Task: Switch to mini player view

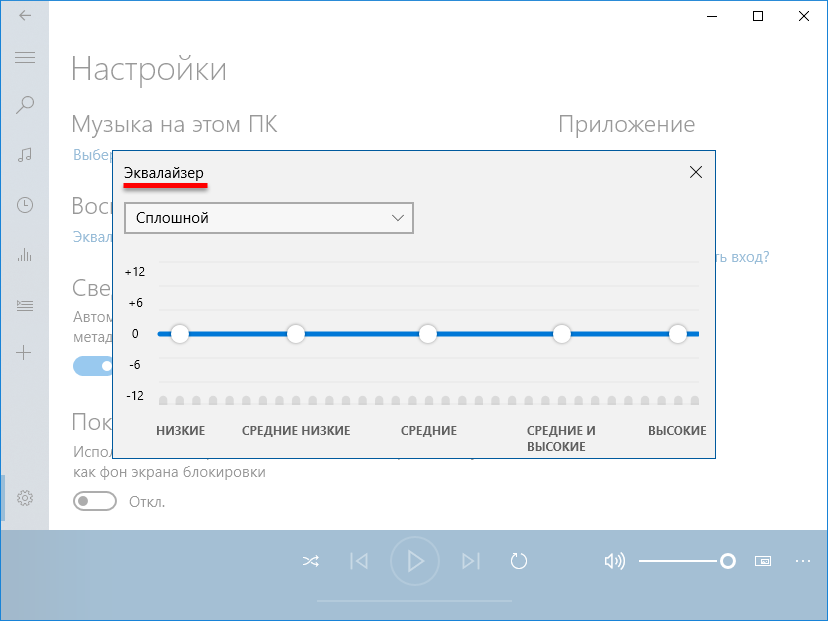Action: click(763, 561)
